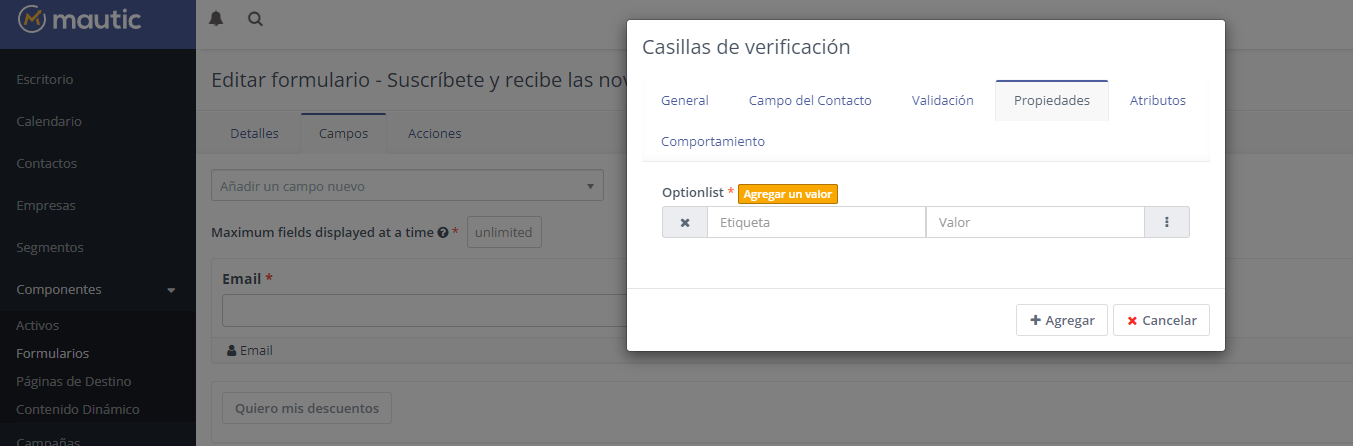Switch to the General tab
Screen dimensions: 1353x446
tap(685, 100)
